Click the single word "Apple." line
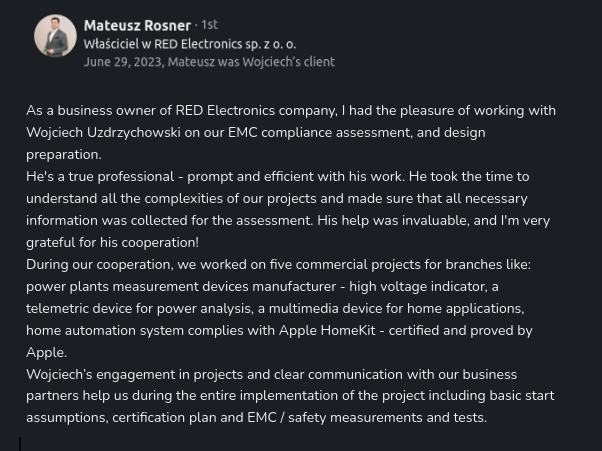 [46, 353]
